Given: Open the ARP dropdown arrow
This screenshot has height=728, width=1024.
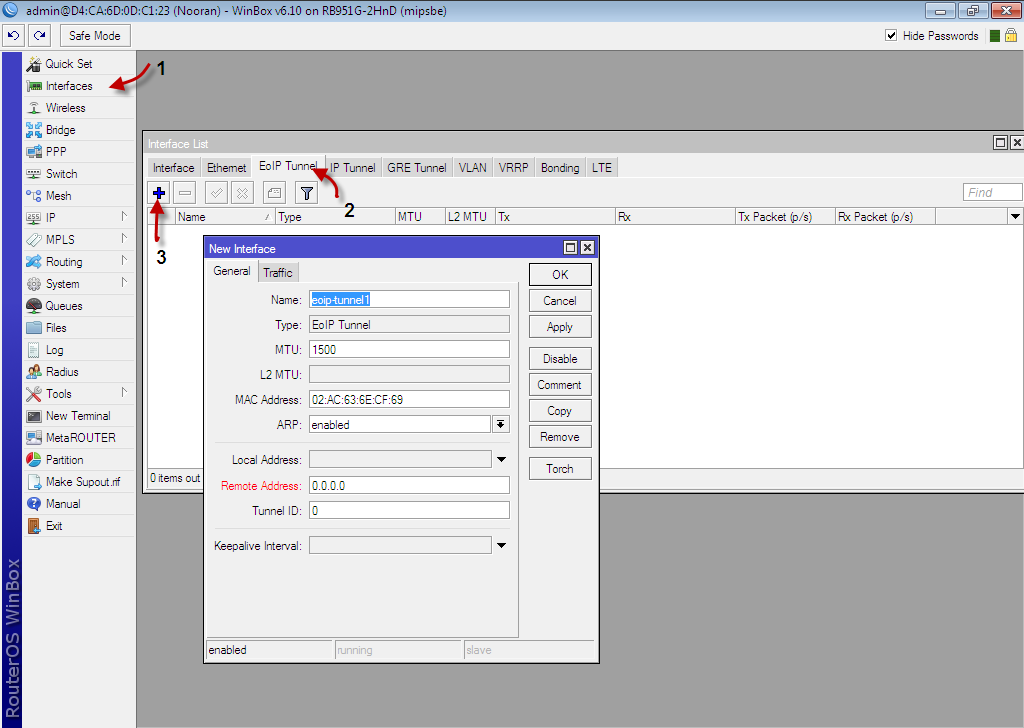Looking at the screenshot, I should [x=501, y=424].
